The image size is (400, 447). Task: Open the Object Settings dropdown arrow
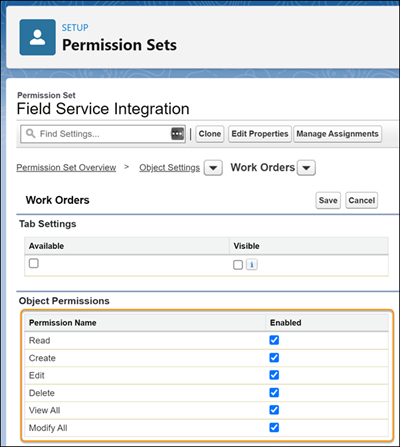click(213, 168)
